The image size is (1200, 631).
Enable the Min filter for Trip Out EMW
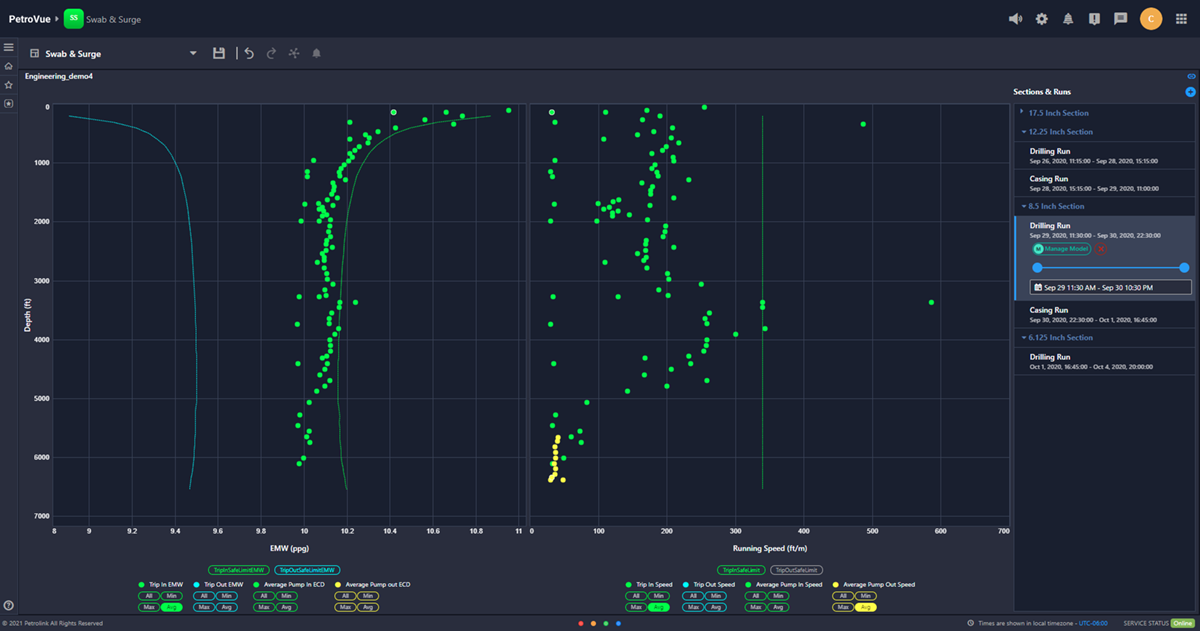(225, 595)
